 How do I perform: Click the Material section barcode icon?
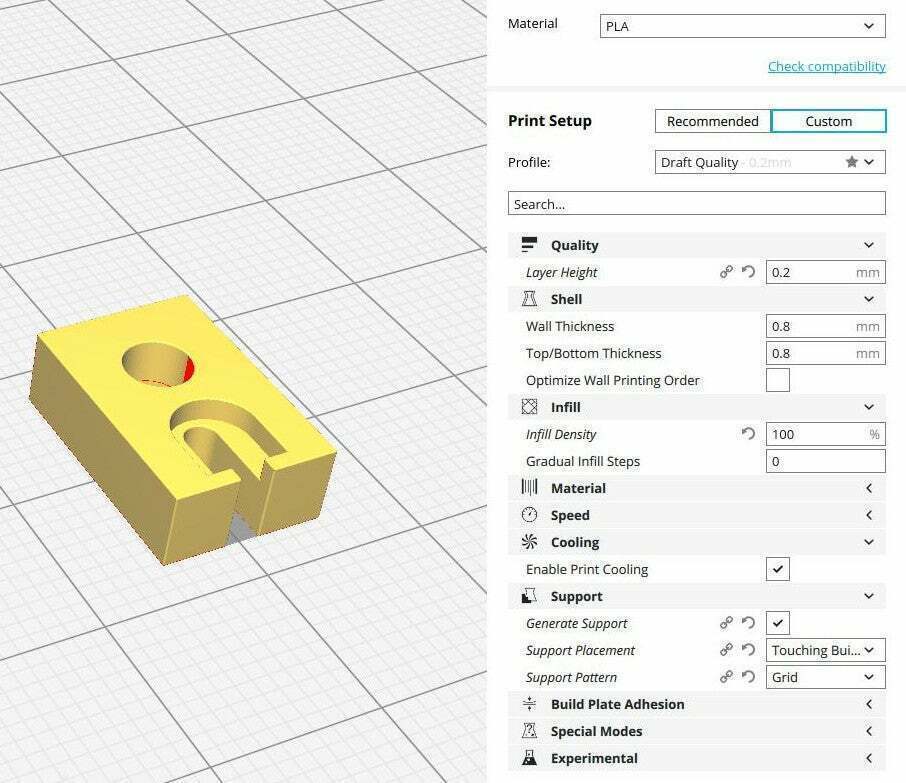point(529,487)
